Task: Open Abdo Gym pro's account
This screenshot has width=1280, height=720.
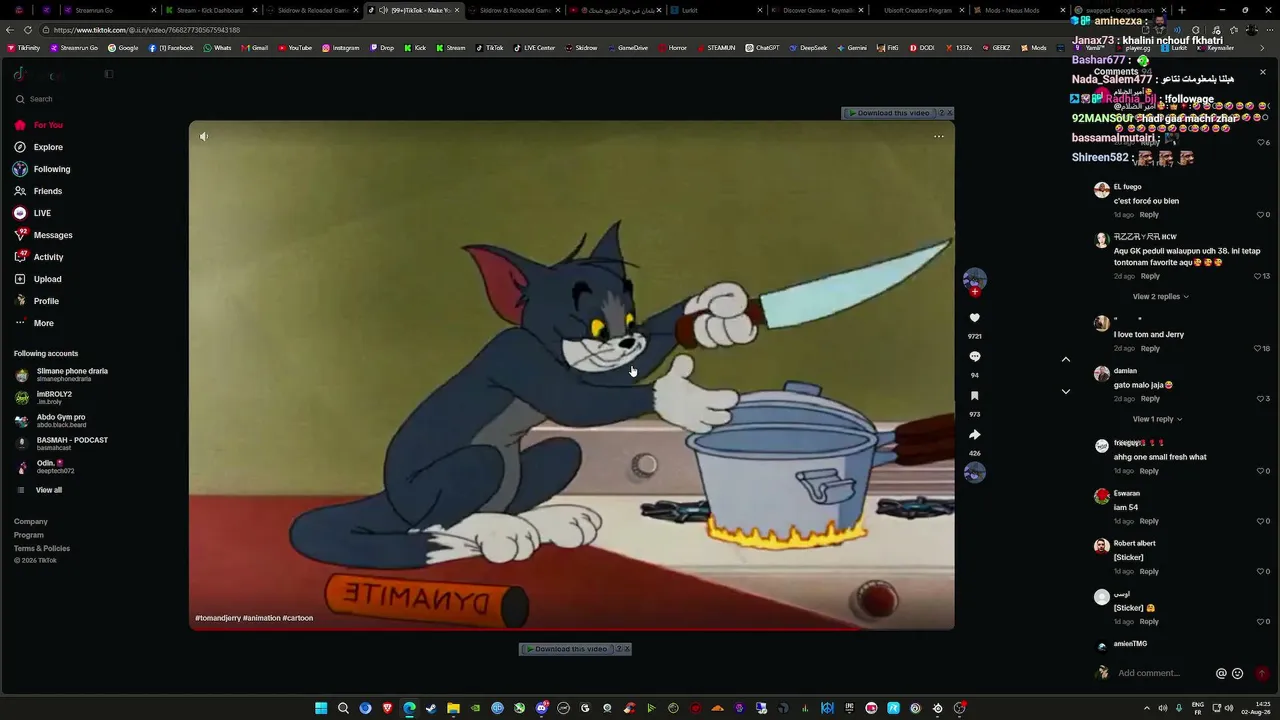Action: (x=52, y=421)
